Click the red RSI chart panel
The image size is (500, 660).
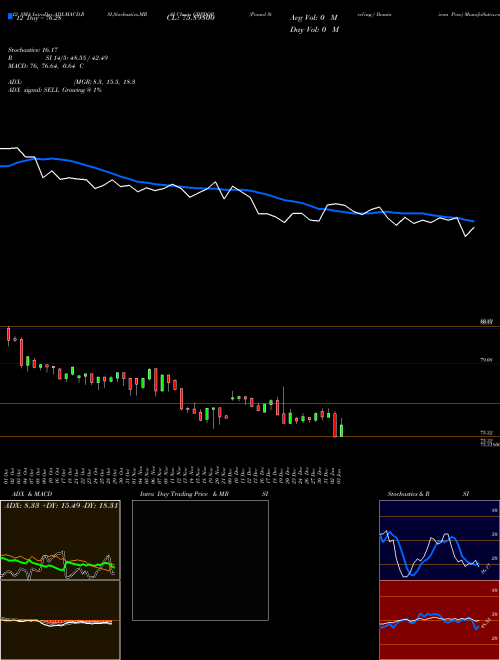[439, 620]
